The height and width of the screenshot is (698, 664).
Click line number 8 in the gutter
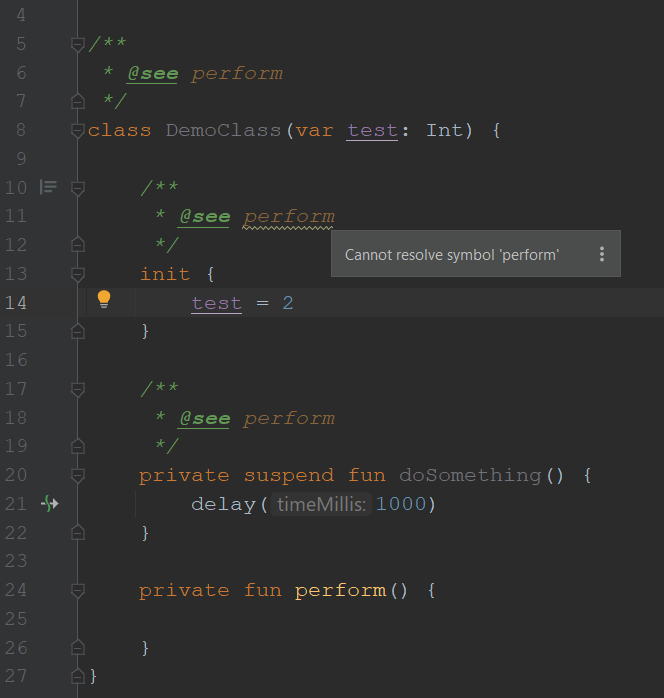pyautogui.click(x=21, y=130)
